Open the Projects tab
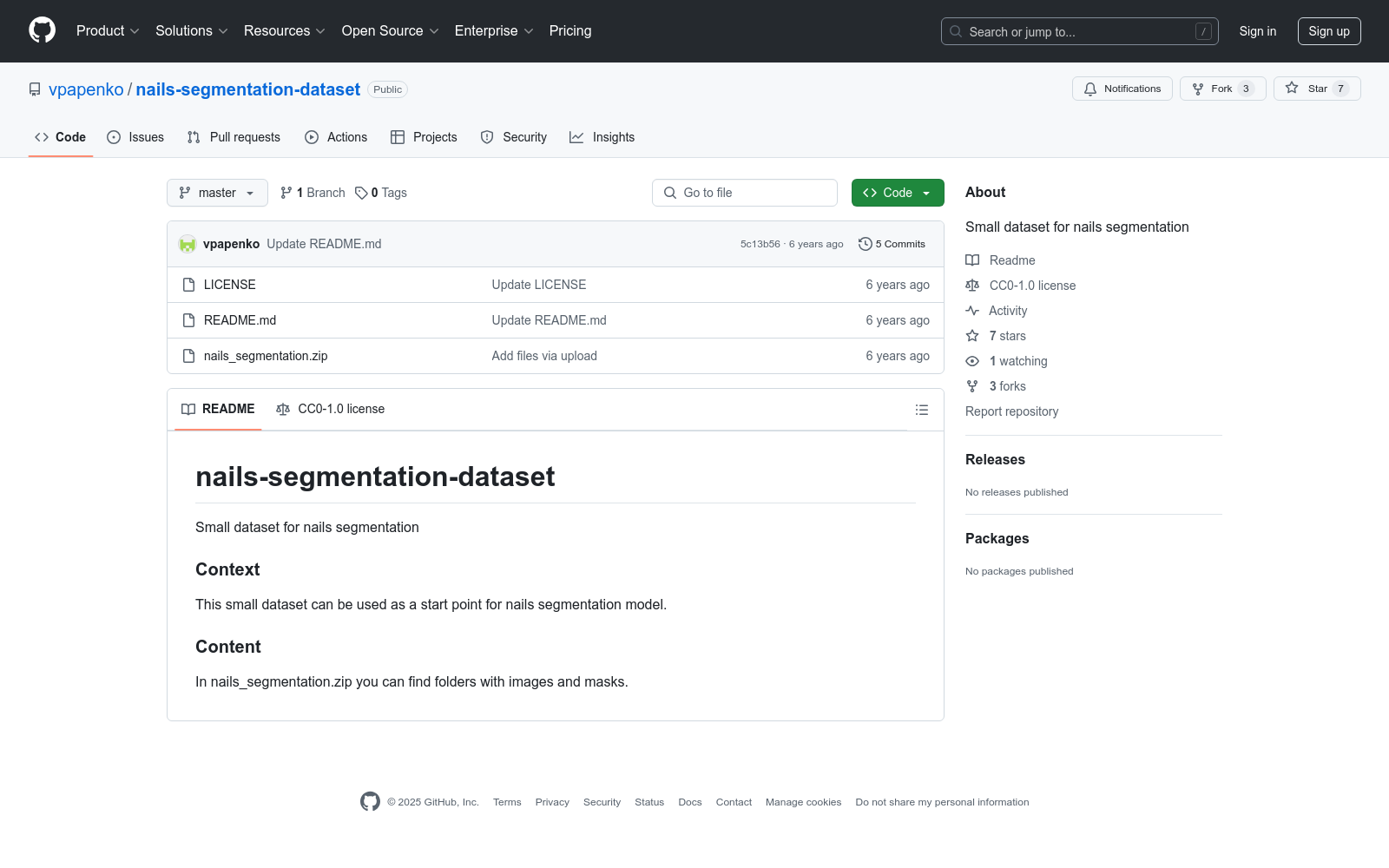 424,137
